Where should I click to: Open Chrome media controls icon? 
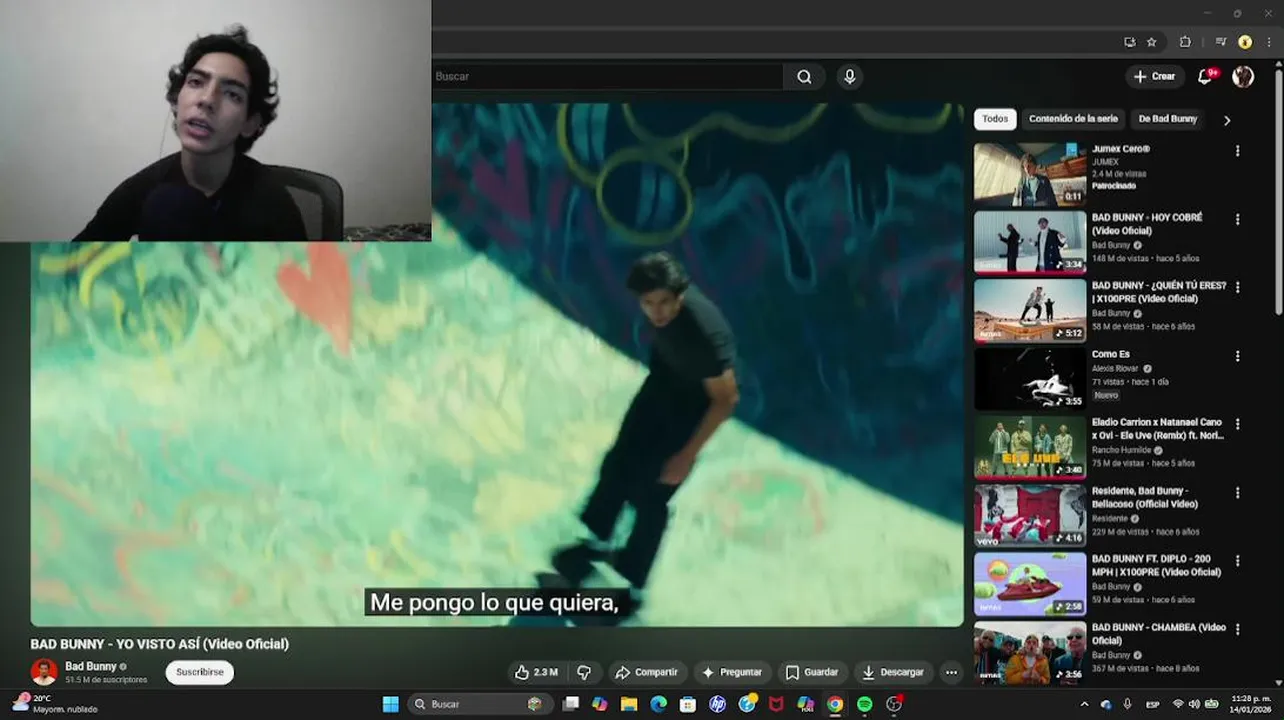1221,42
